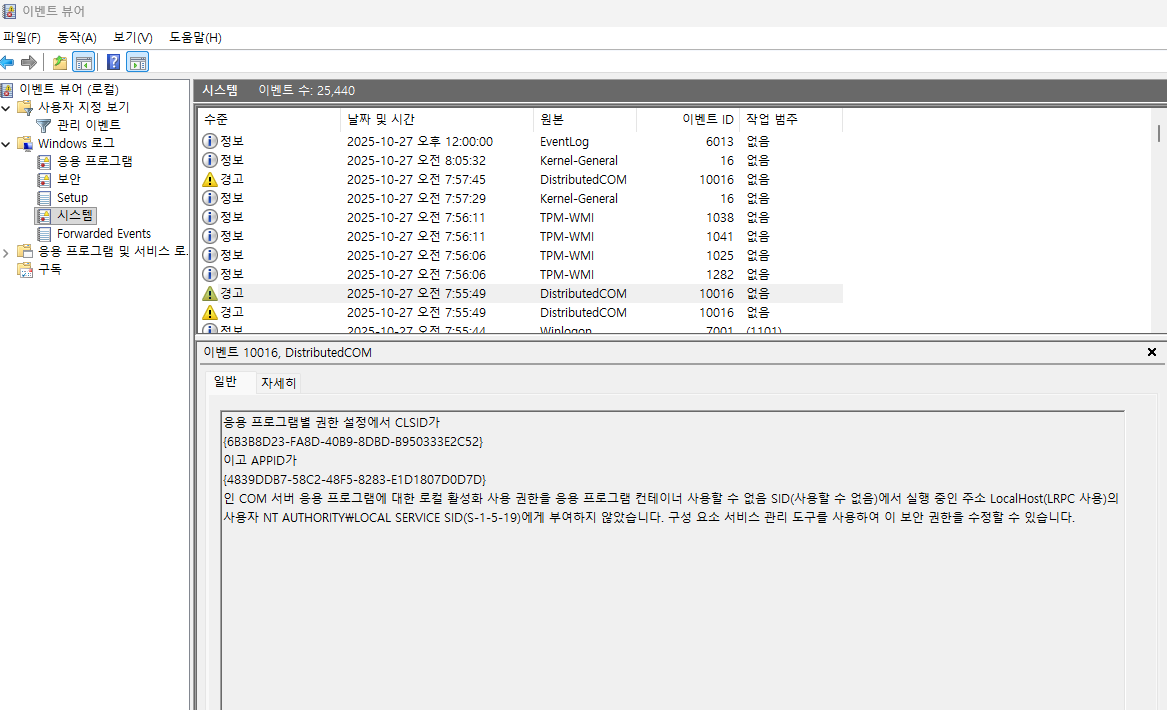
Task: Click info icon on EventLog 6013 row
Action: (210, 141)
